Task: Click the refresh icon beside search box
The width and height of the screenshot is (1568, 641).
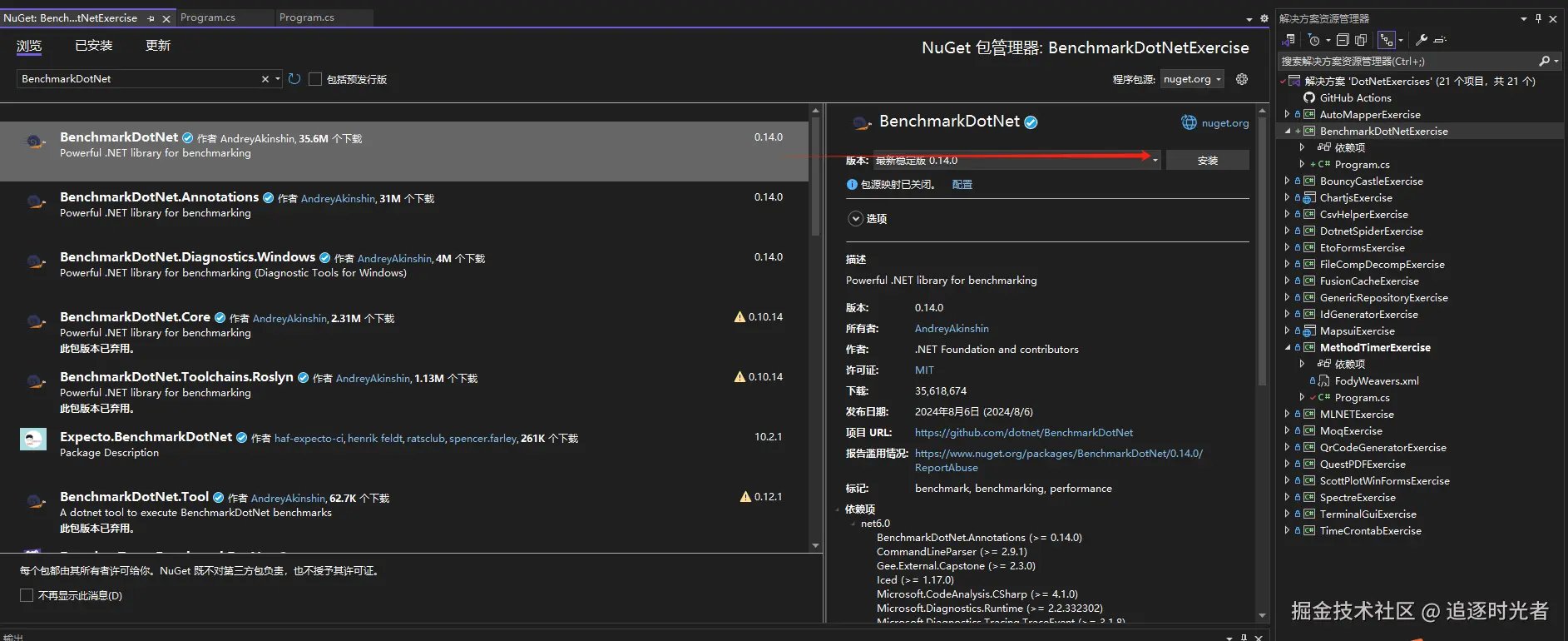Action: pyautogui.click(x=294, y=79)
